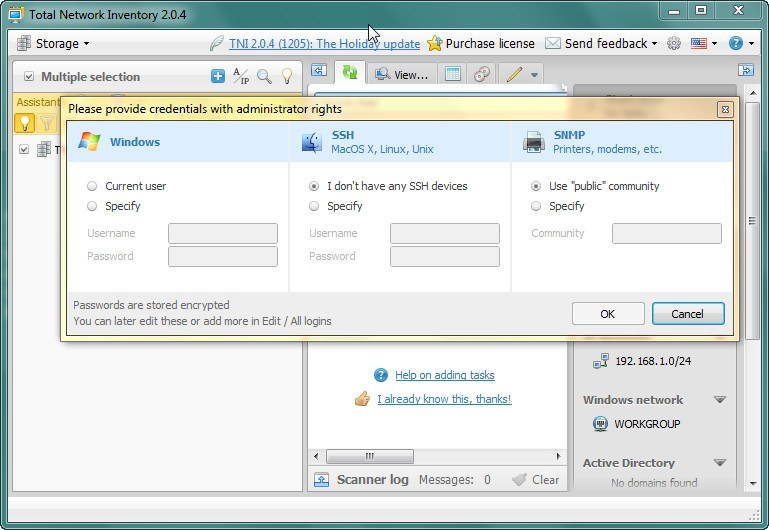The image size is (769, 530).
Task: Toggle the Multiple selection checkbox
Action: (x=29, y=76)
